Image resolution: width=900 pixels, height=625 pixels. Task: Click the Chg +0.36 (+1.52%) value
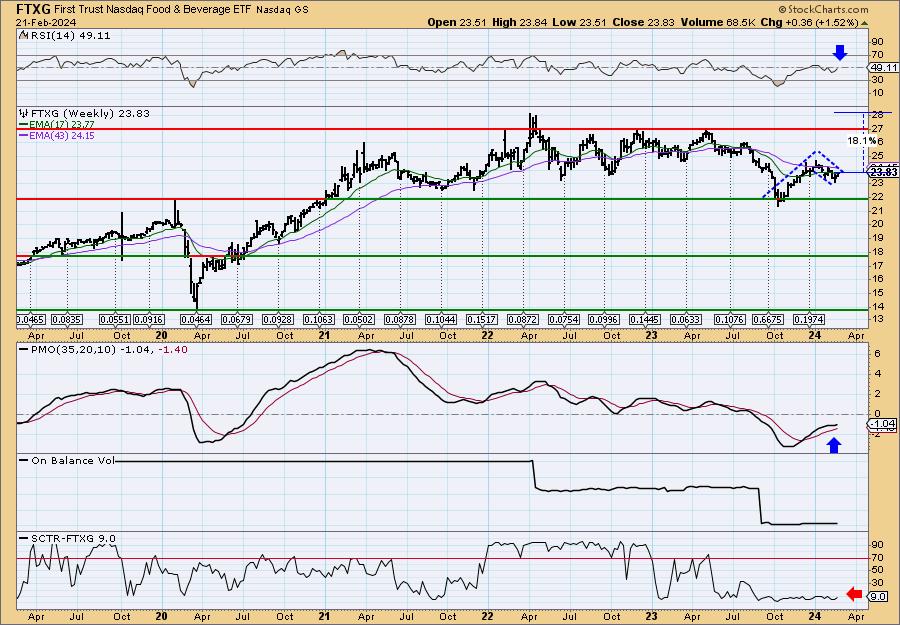[x=808, y=22]
